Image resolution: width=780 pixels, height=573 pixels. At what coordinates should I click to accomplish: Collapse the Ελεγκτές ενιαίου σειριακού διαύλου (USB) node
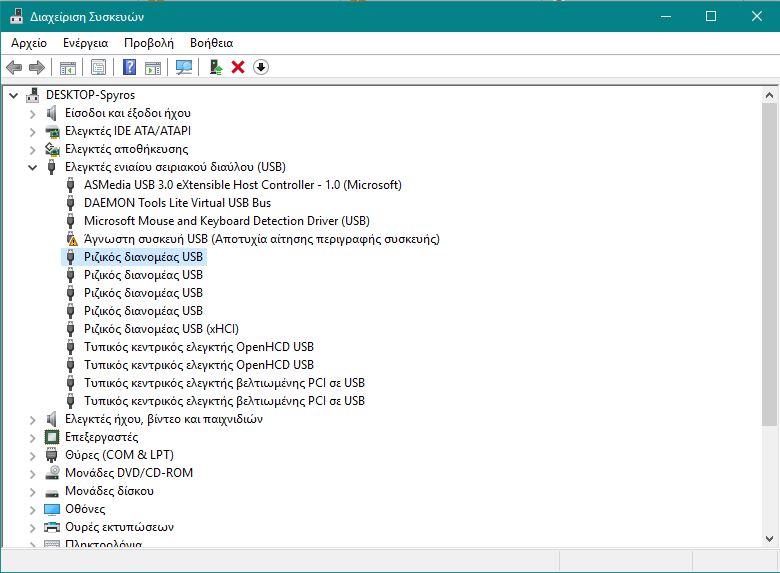coord(33,167)
